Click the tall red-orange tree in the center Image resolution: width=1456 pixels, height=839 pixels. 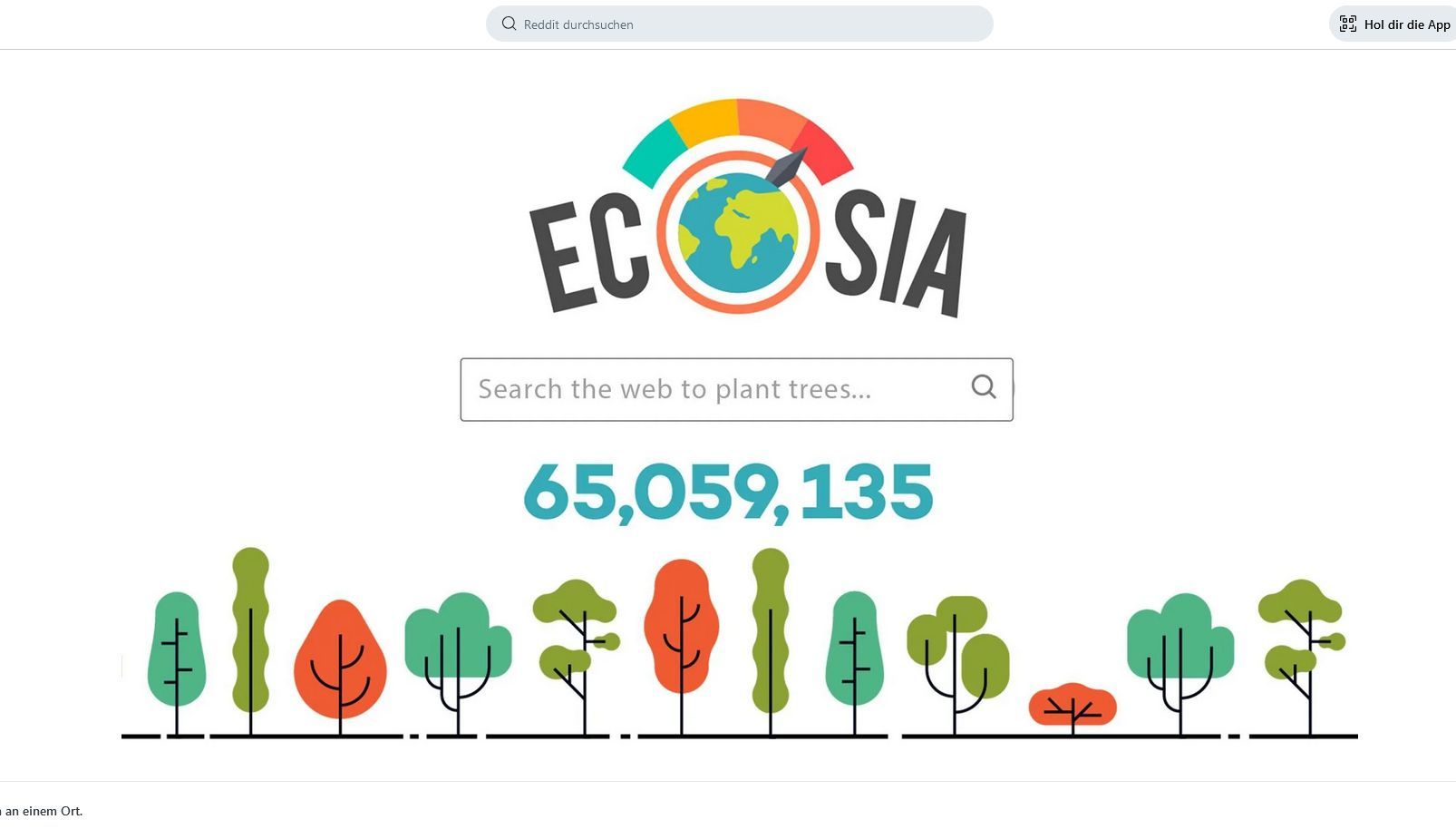pos(681,626)
